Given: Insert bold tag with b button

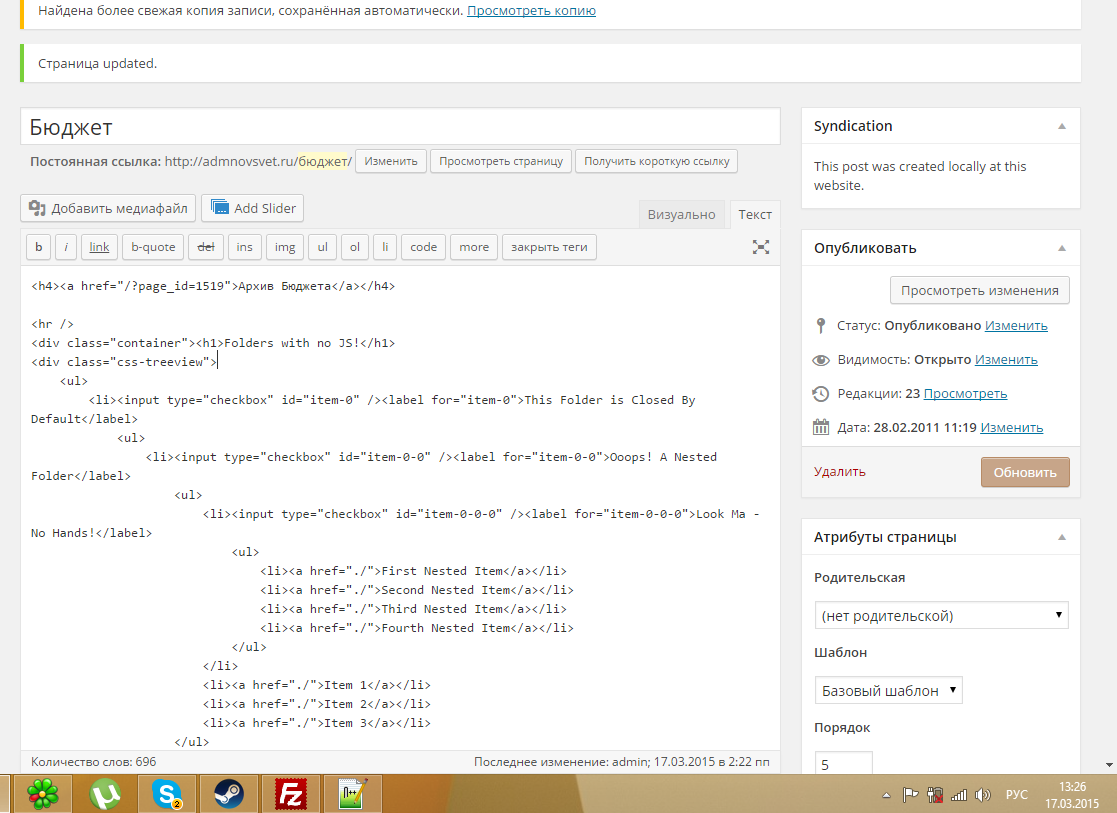Looking at the screenshot, I should (x=38, y=247).
